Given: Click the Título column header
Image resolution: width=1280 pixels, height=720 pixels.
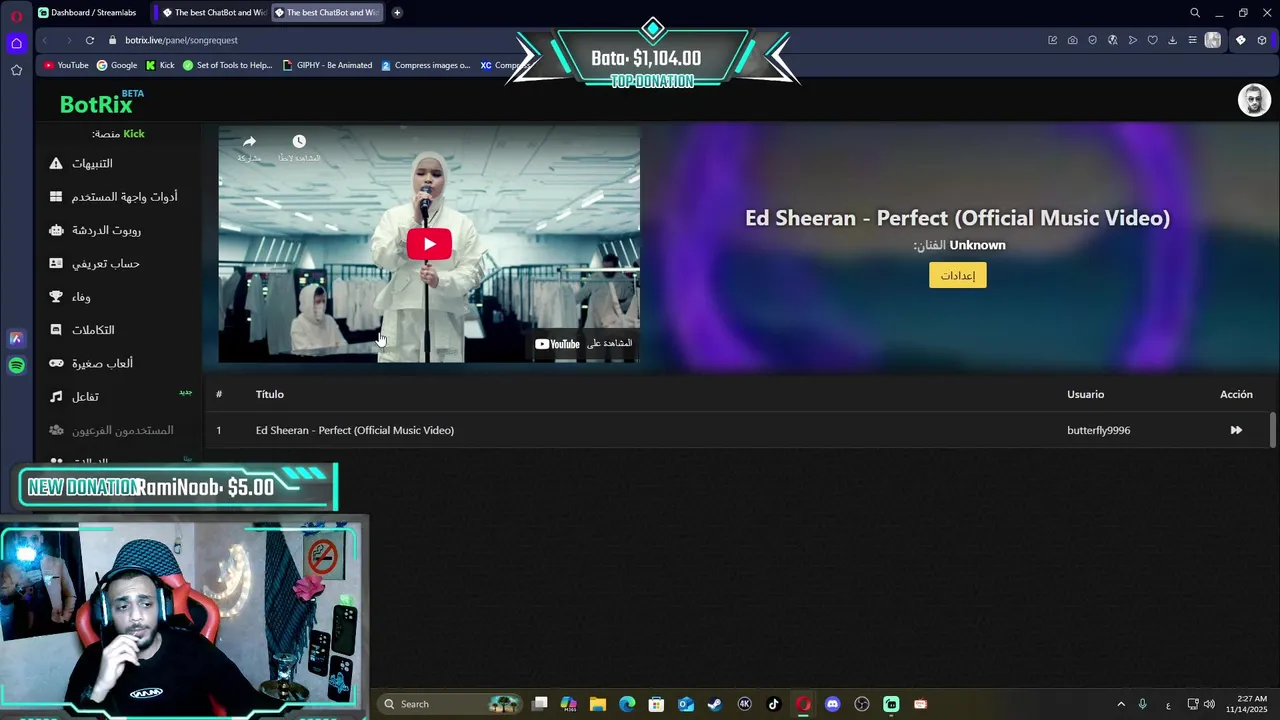Looking at the screenshot, I should 269,394.
